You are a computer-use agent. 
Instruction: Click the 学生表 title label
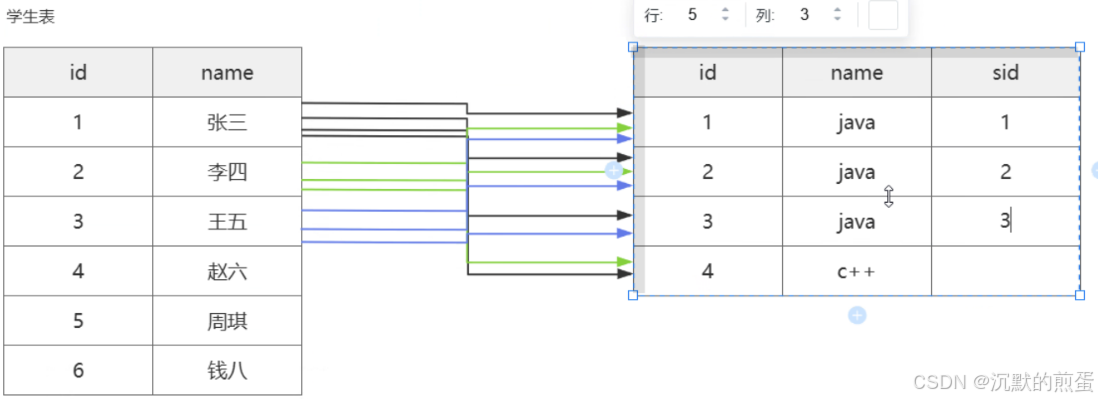(x=31, y=18)
